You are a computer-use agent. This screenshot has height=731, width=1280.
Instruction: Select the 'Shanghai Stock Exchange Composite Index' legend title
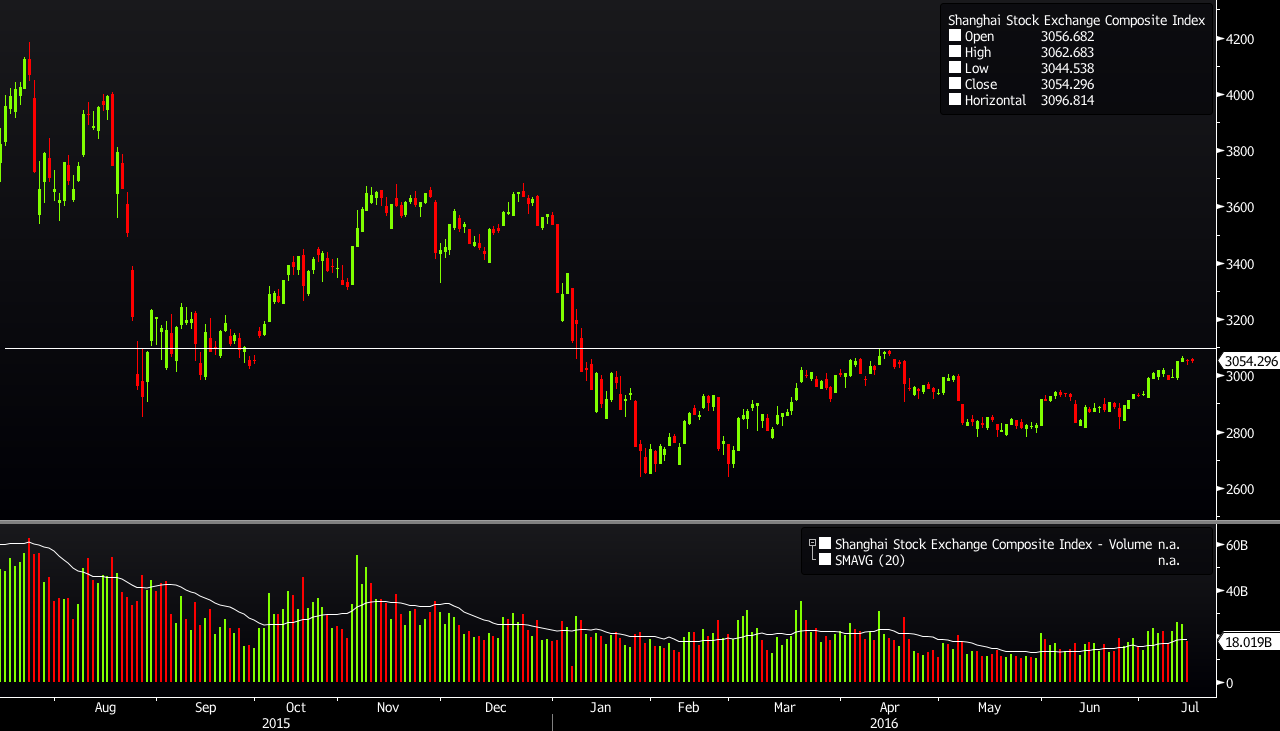(1076, 20)
